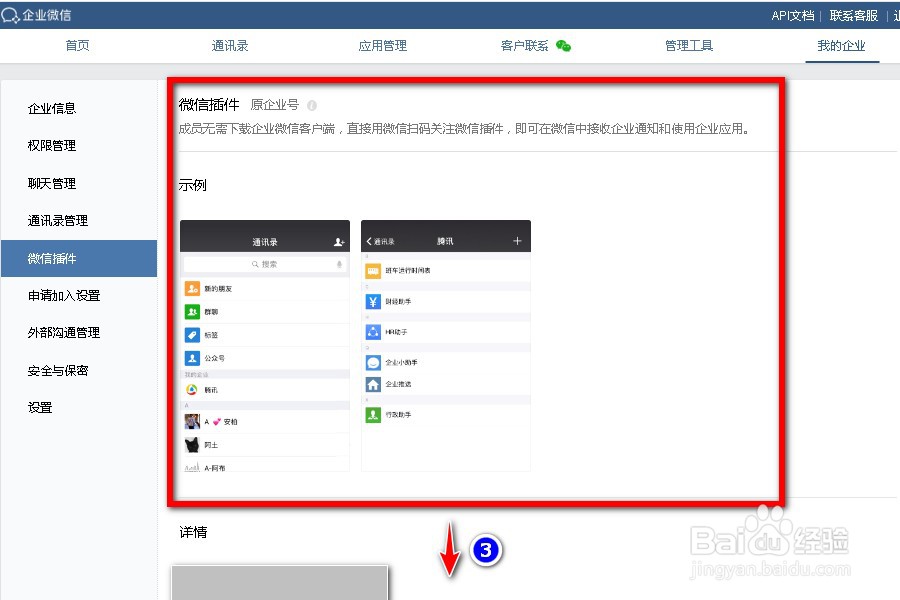Click the 腾讯 example phone screenshot
900x600 pixels.
click(x=445, y=346)
